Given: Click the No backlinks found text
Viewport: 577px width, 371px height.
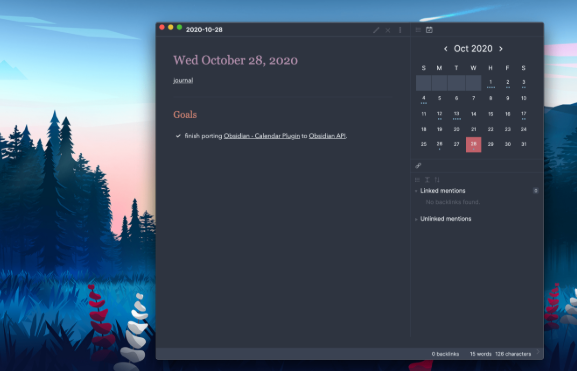Looking at the screenshot, I should (x=453, y=202).
